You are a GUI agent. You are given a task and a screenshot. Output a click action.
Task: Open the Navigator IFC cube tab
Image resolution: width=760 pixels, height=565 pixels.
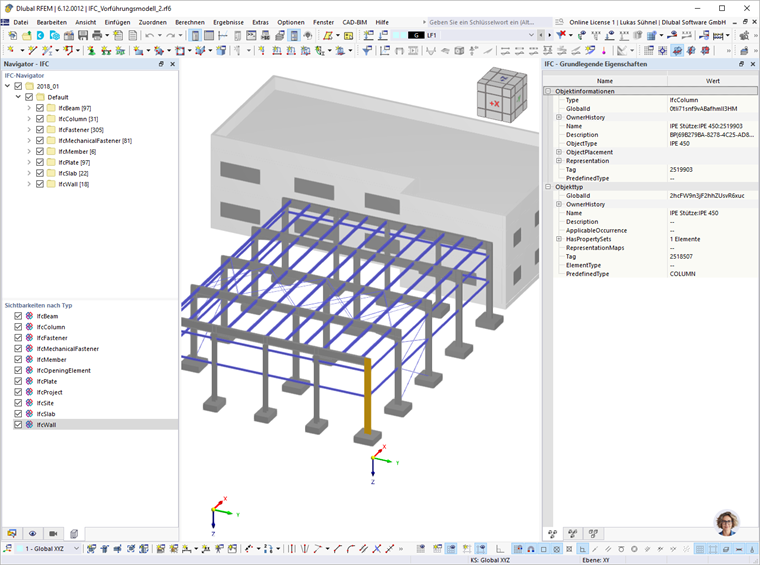tap(74, 534)
